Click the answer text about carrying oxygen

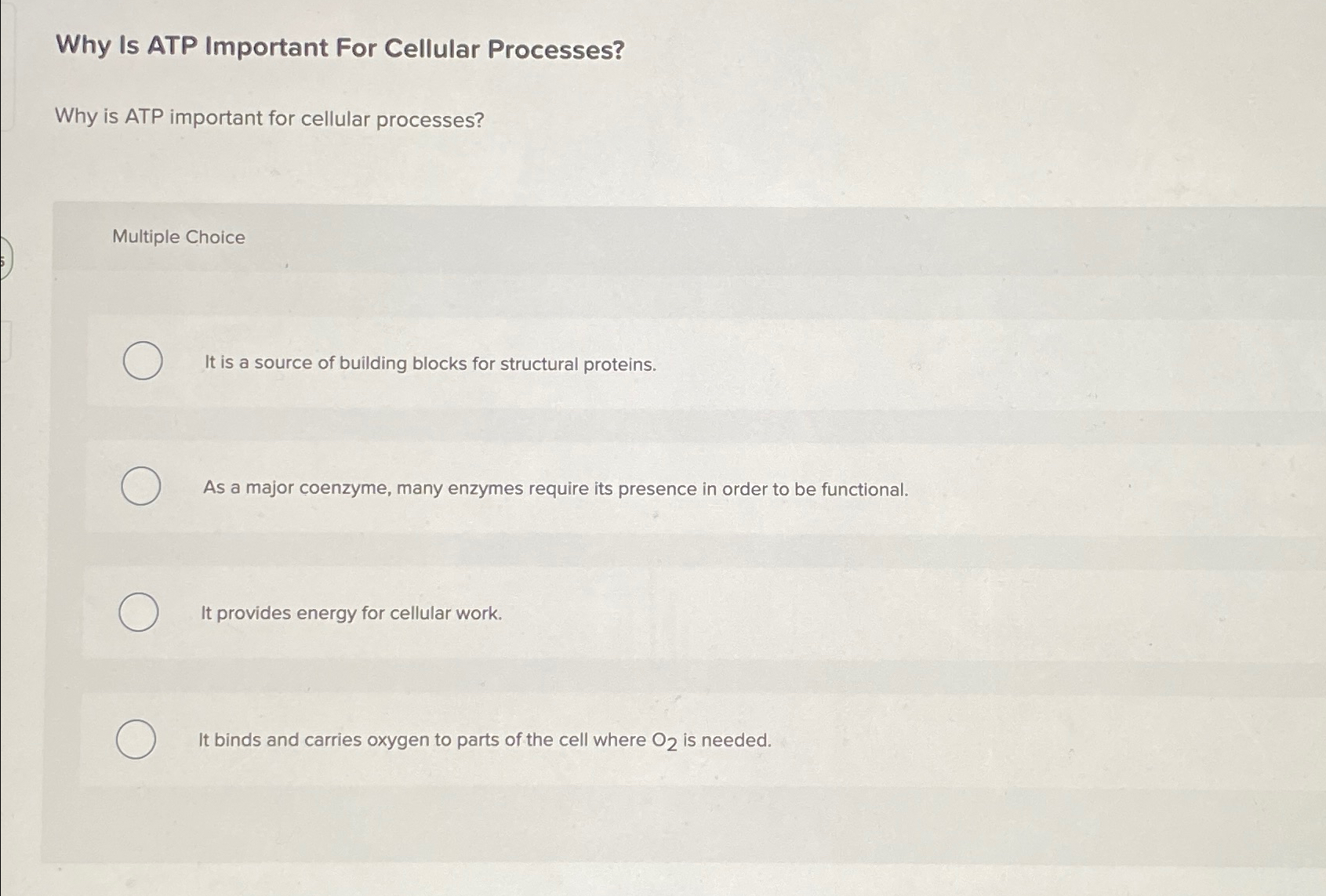click(x=485, y=739)
